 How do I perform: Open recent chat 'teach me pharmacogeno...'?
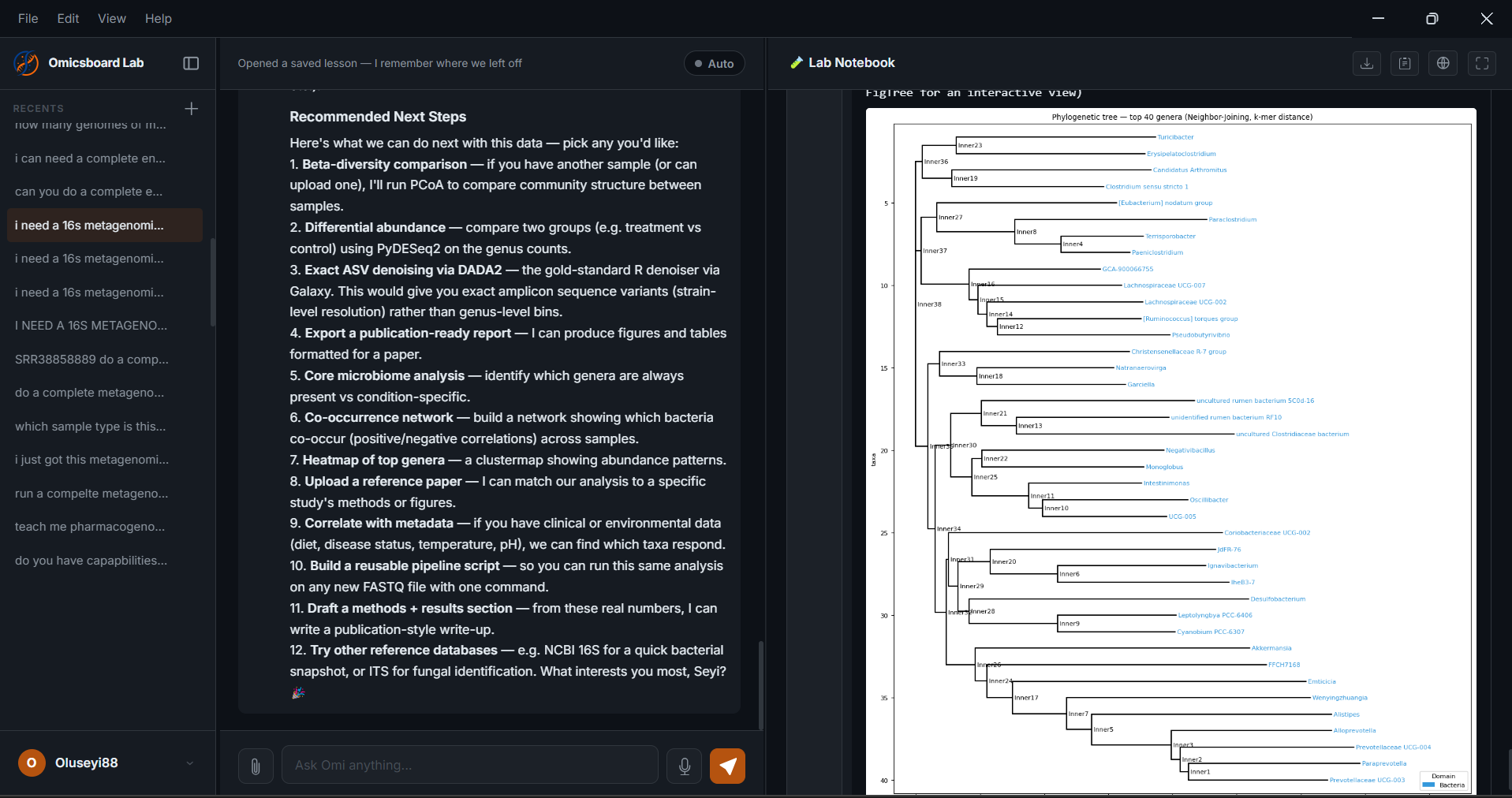(104, 527)
